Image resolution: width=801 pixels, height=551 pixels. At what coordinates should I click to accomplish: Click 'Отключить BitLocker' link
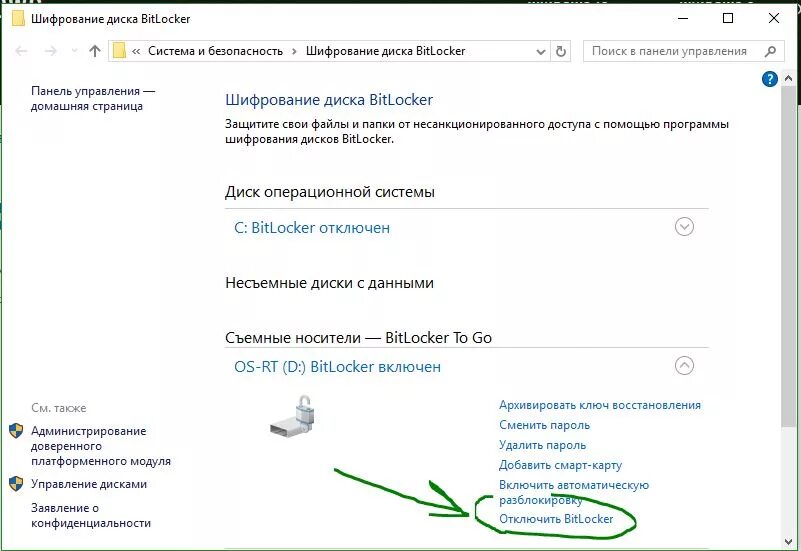[x=556, y=519]
